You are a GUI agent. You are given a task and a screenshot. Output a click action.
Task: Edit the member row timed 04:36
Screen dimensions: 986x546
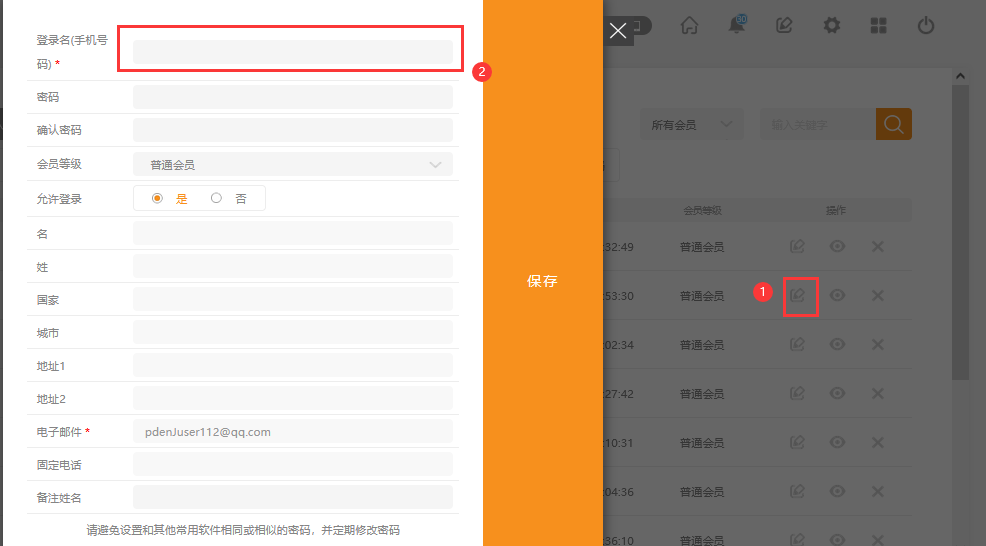[797, 492]
